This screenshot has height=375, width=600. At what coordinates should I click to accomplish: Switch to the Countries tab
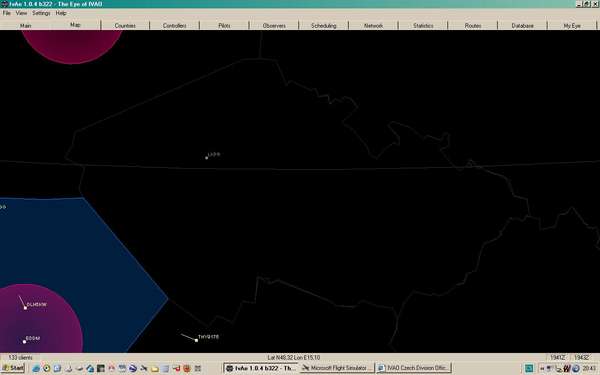tap(125, 26)
